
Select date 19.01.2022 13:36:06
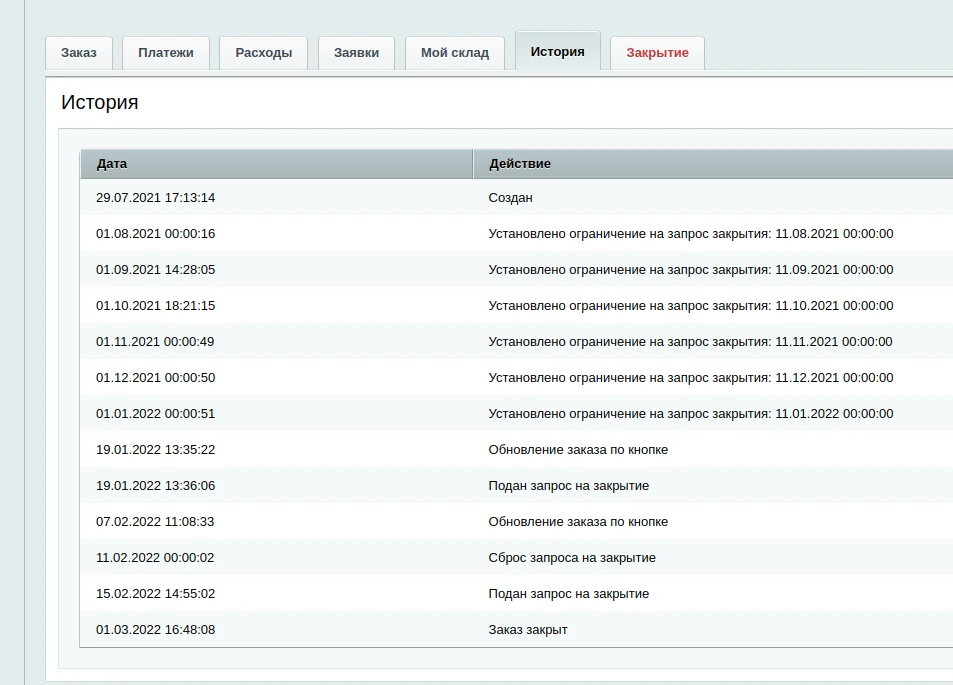156,486
